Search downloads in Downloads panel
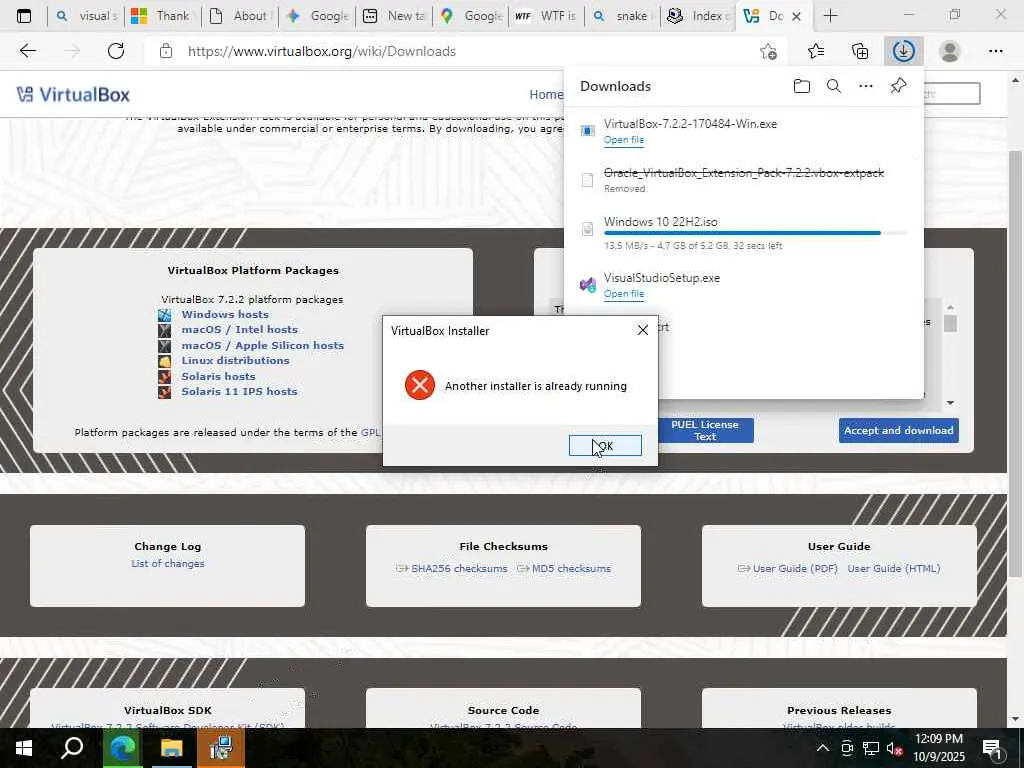 point(834,86)
